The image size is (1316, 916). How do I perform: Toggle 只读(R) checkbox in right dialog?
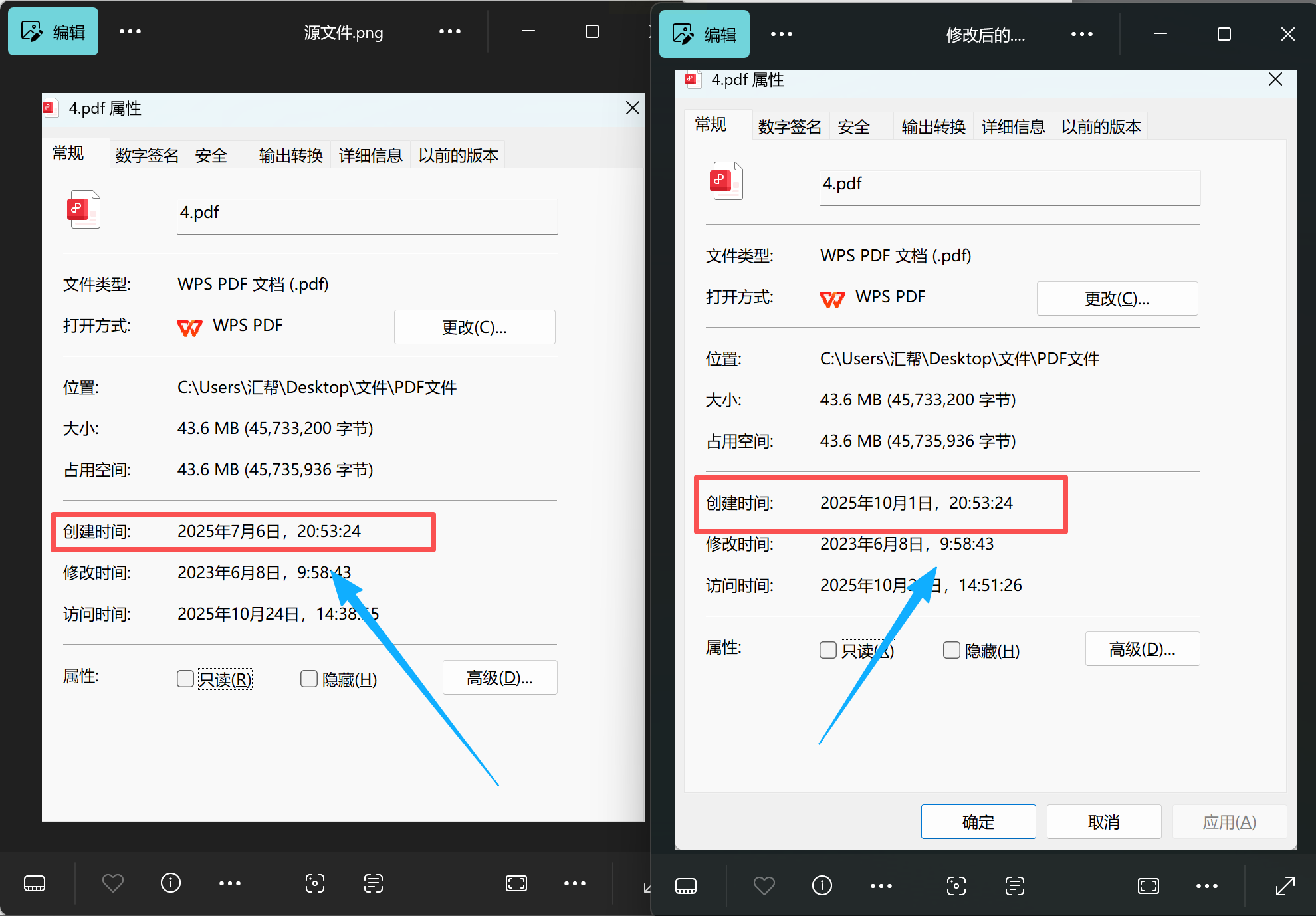pyautogui.click(x=828, y=650)
